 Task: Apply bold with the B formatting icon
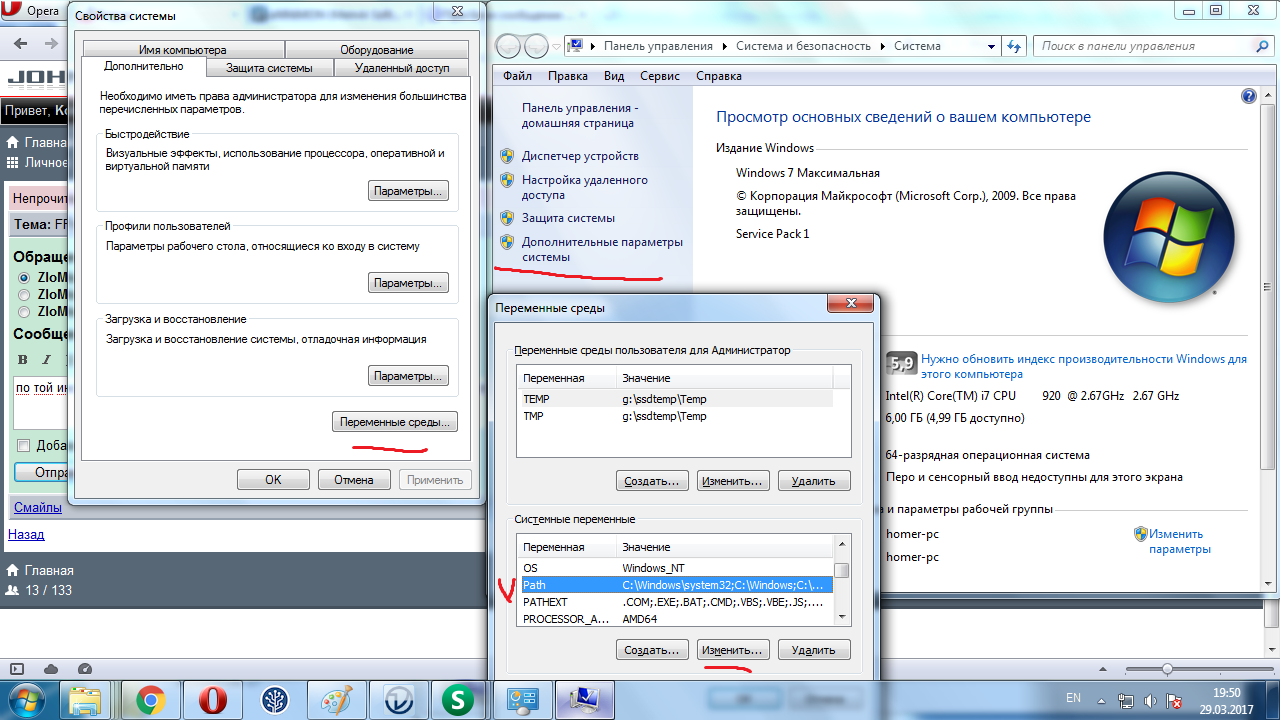(x=22, y=360)
